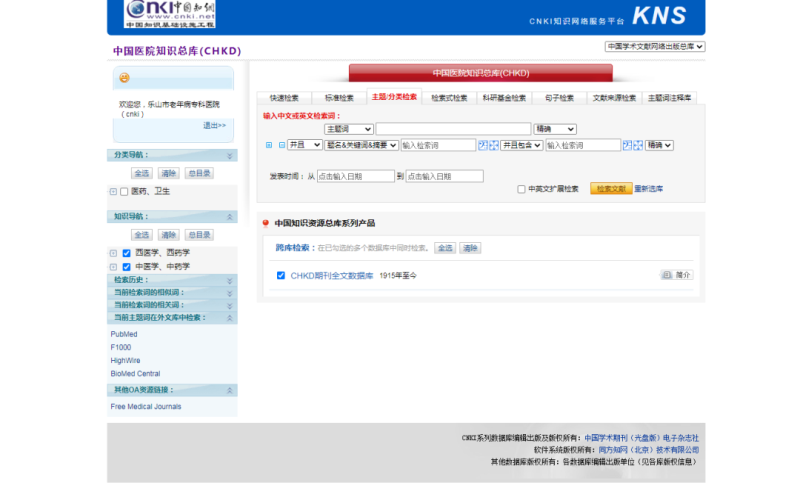Open the second-row 精确 dropdown
800x500 pixels.
(x=659, y=145)
